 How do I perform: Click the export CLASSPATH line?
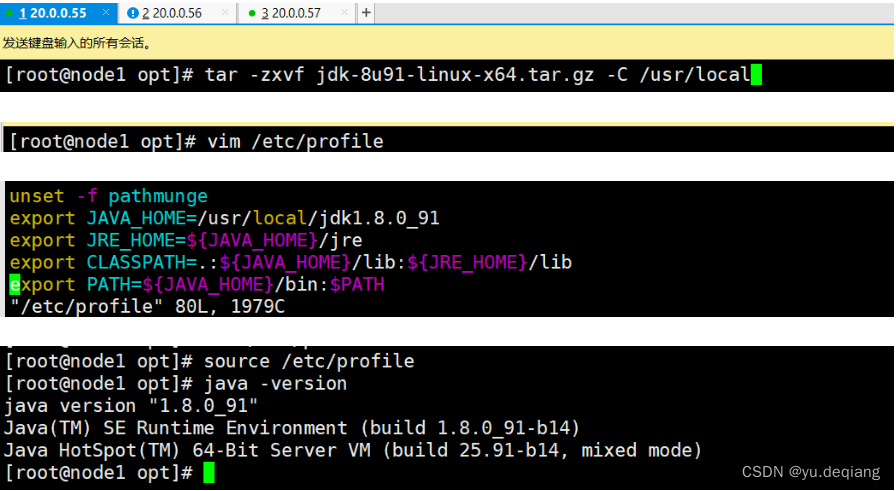[x=291, y=262]
